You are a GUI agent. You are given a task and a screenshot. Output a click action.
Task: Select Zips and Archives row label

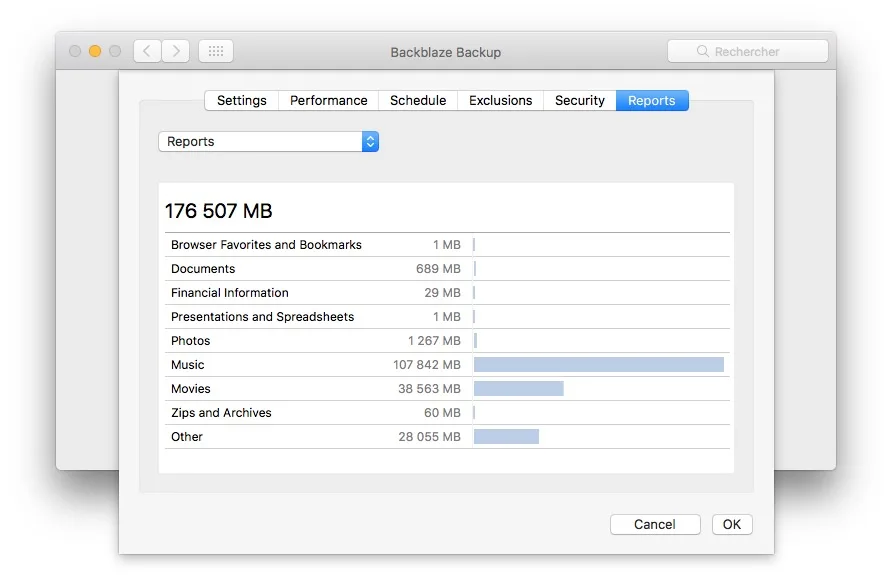click(x=221, y=413)
